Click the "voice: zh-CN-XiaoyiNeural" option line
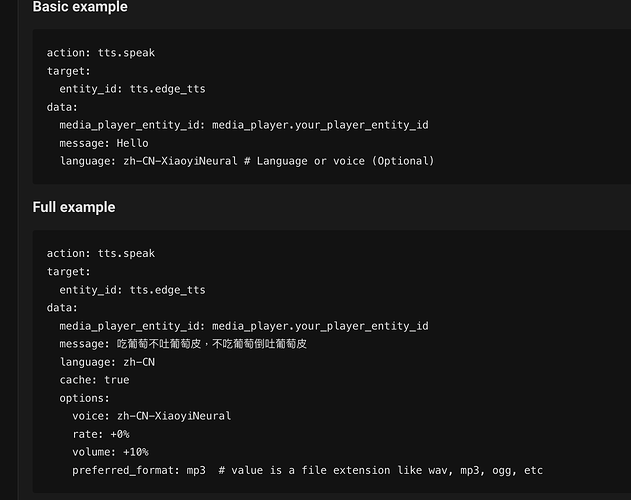 [x=151, y=416]
